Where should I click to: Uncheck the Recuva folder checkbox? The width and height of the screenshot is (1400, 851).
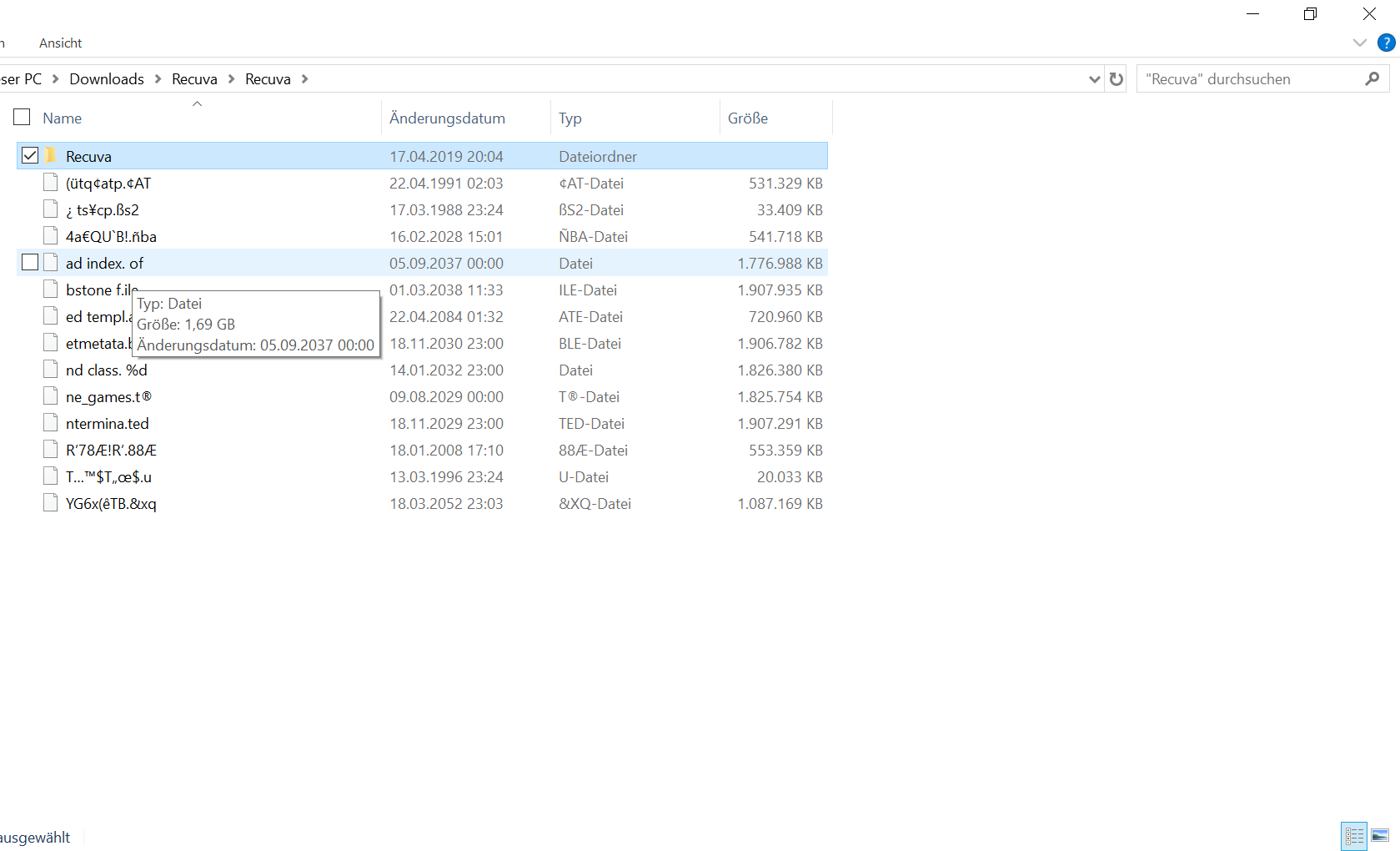pos(30,155)
